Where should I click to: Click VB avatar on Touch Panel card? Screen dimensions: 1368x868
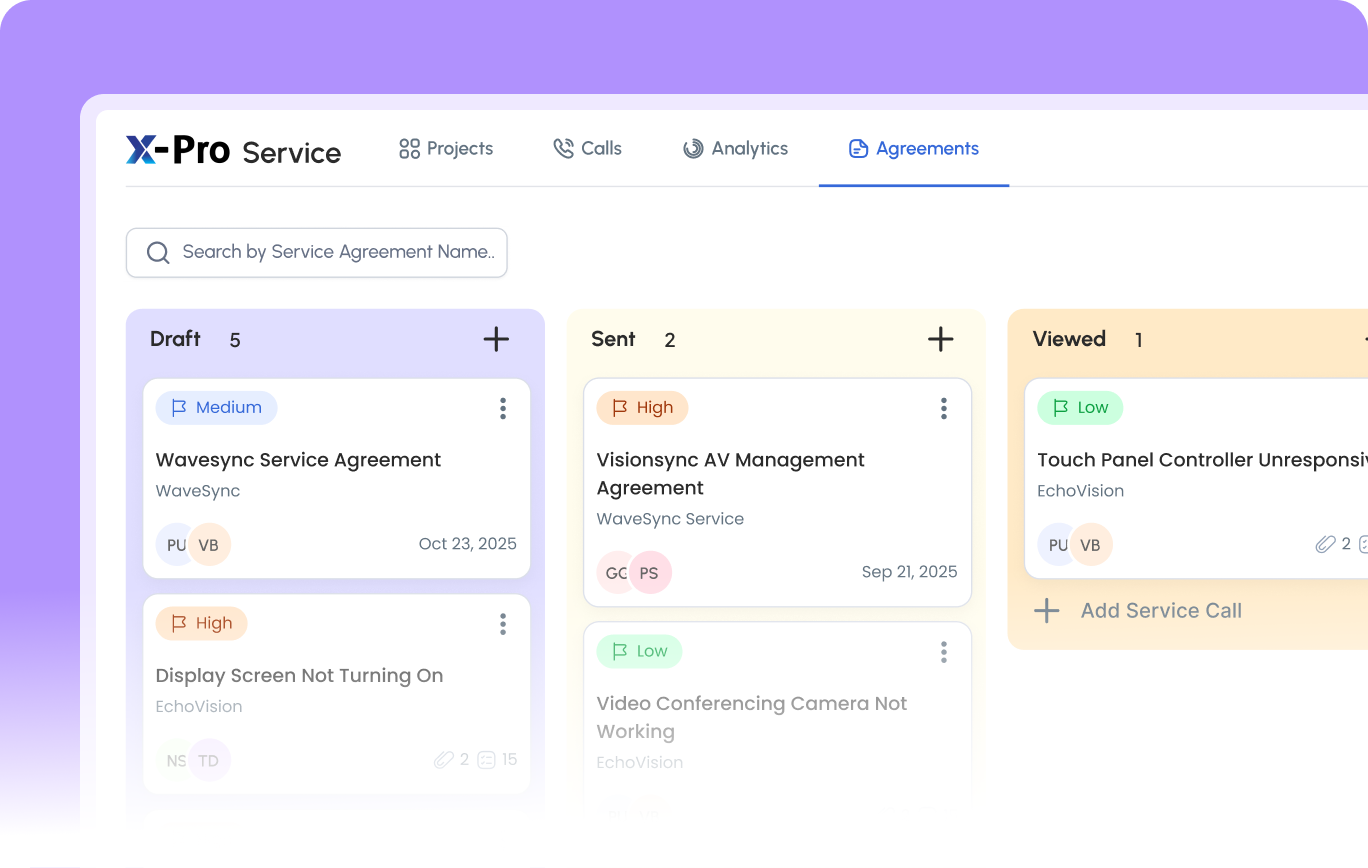click(x=1092, y=545)
